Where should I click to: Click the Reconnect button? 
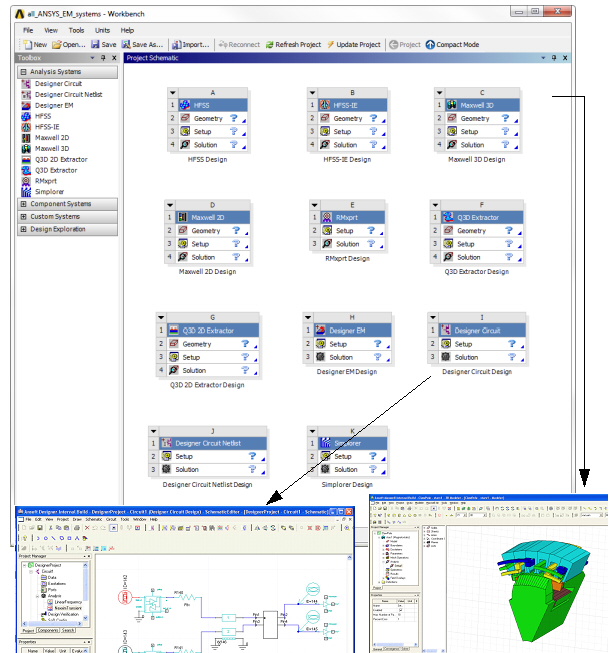pos(239,45)
